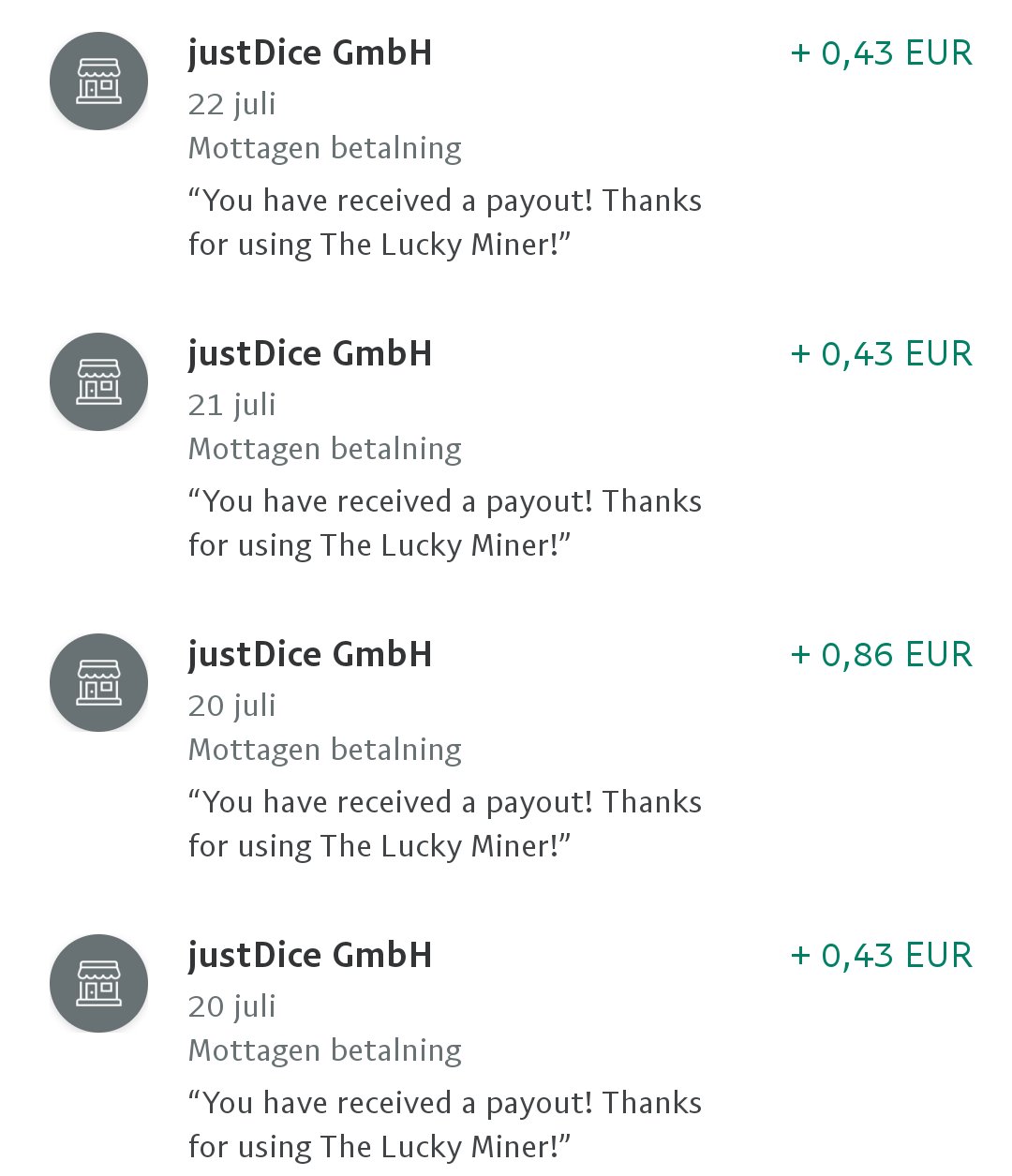Click the store icon for the 22 juli payment
This screenshot has height=1176, width=1012.
pos(98,82)
